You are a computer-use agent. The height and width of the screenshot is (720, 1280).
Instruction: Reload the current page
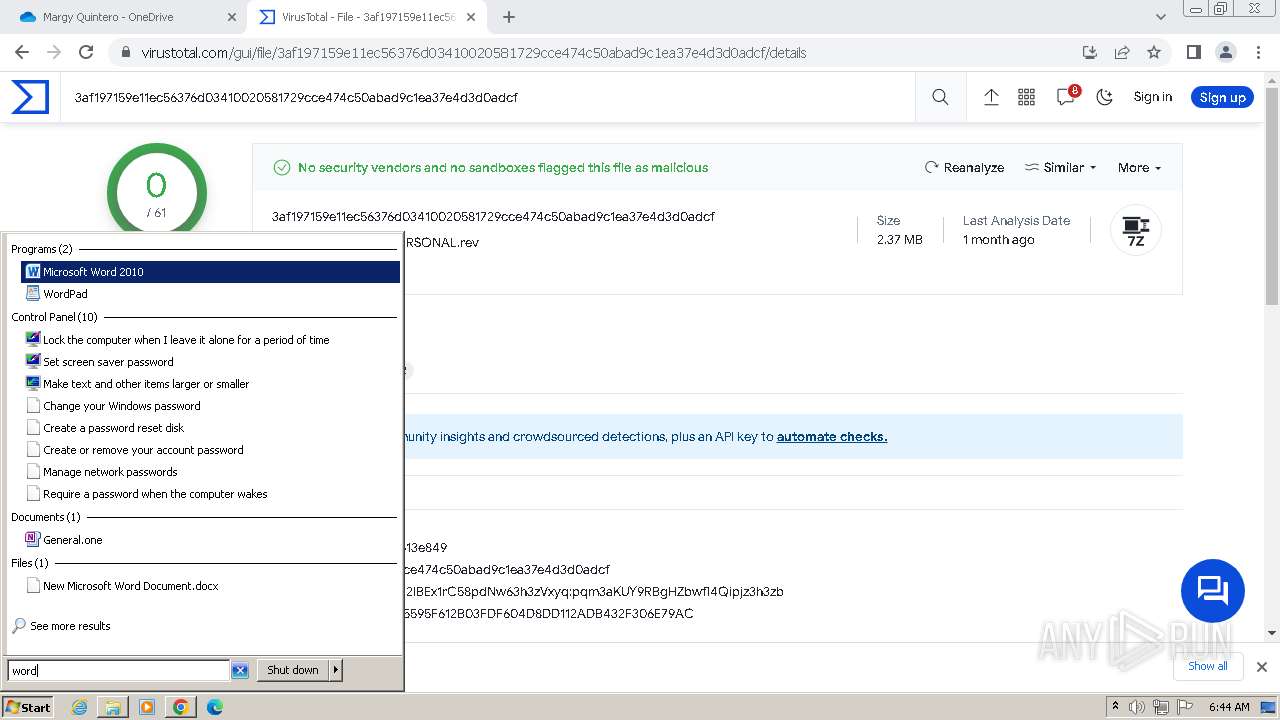pos(86,52)
